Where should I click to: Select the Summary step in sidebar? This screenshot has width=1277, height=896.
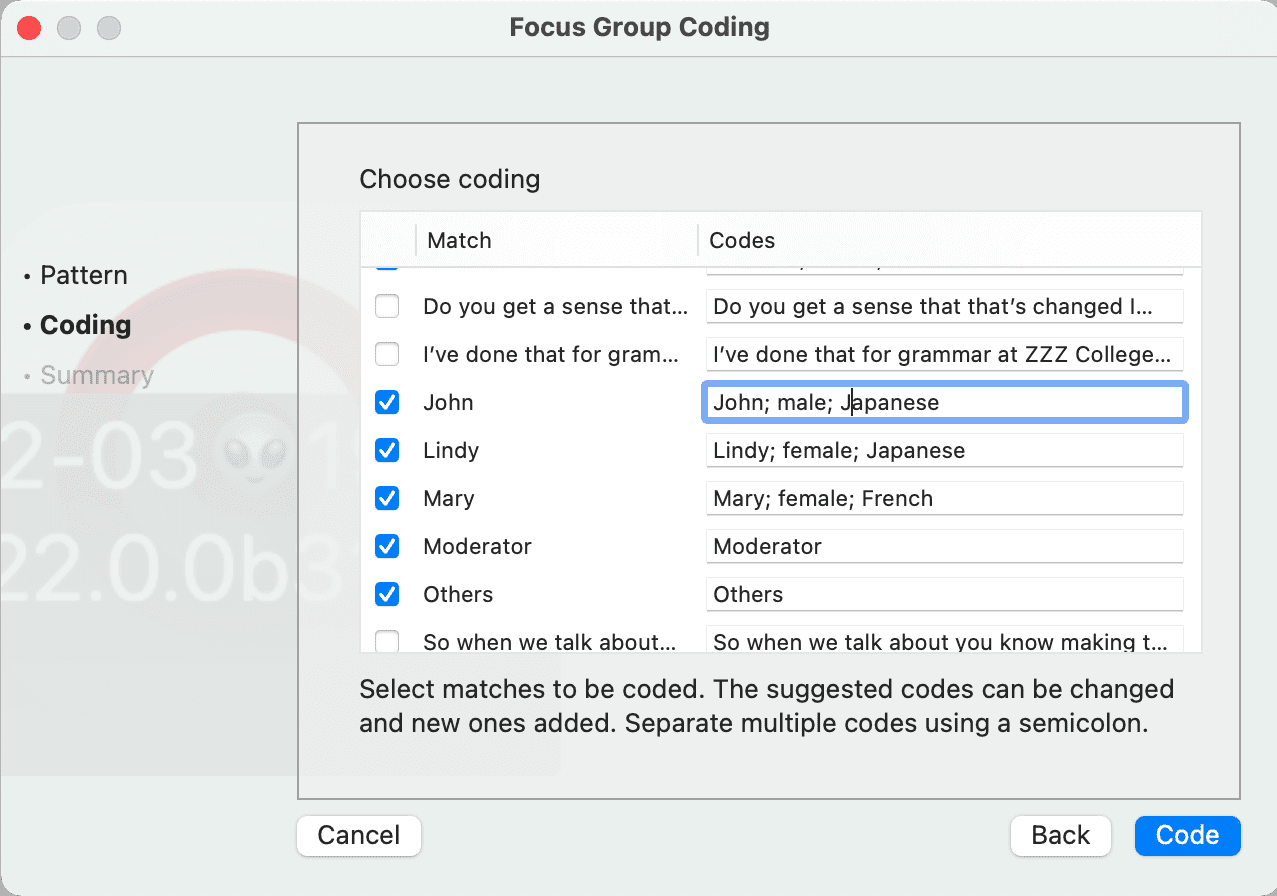coord(97,375)
